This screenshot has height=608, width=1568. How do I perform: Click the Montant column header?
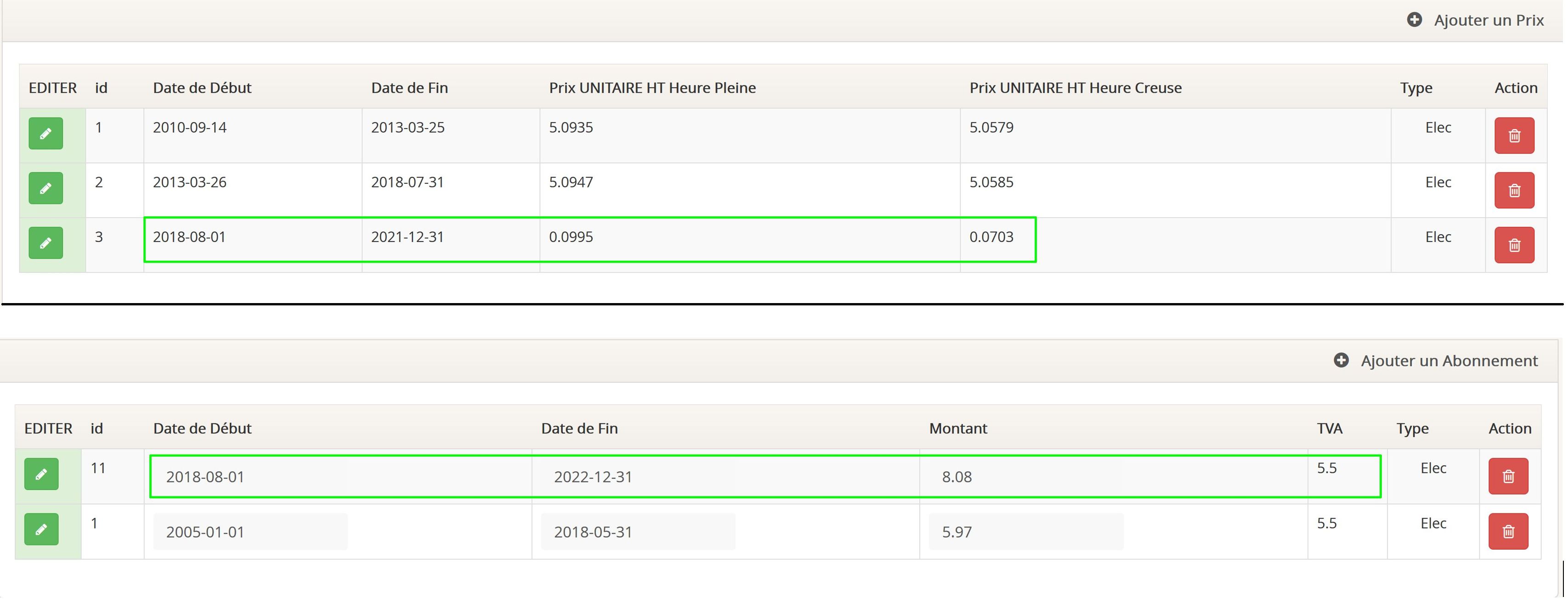(958, 428)
